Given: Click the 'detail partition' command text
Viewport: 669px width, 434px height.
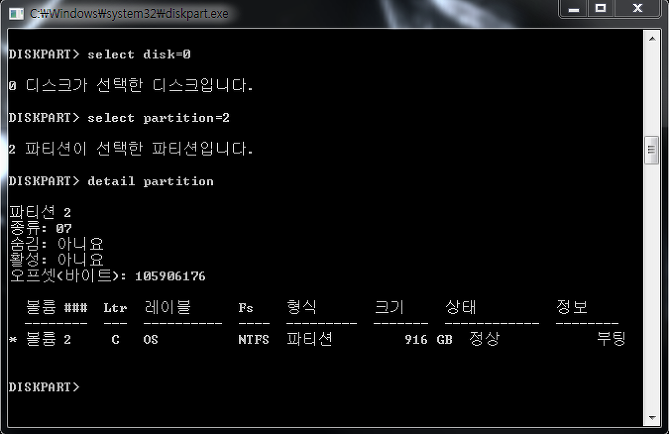Looking at the screenshot, I should (x=150, y=181).
